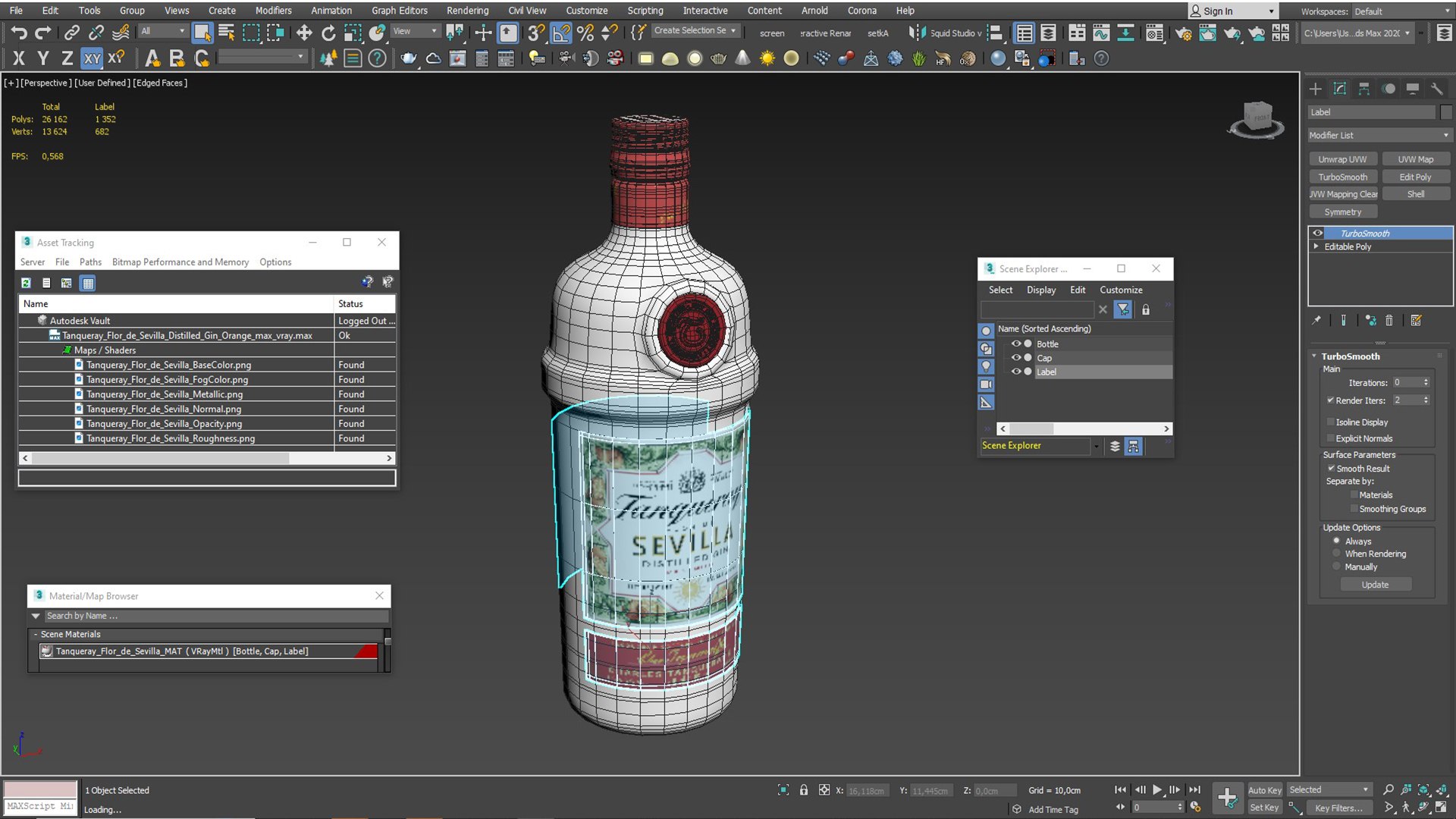The height and width of the screenshot is (819, 1456).
Task: Click the Undo arrow icon
Action: tap(19, 33)
